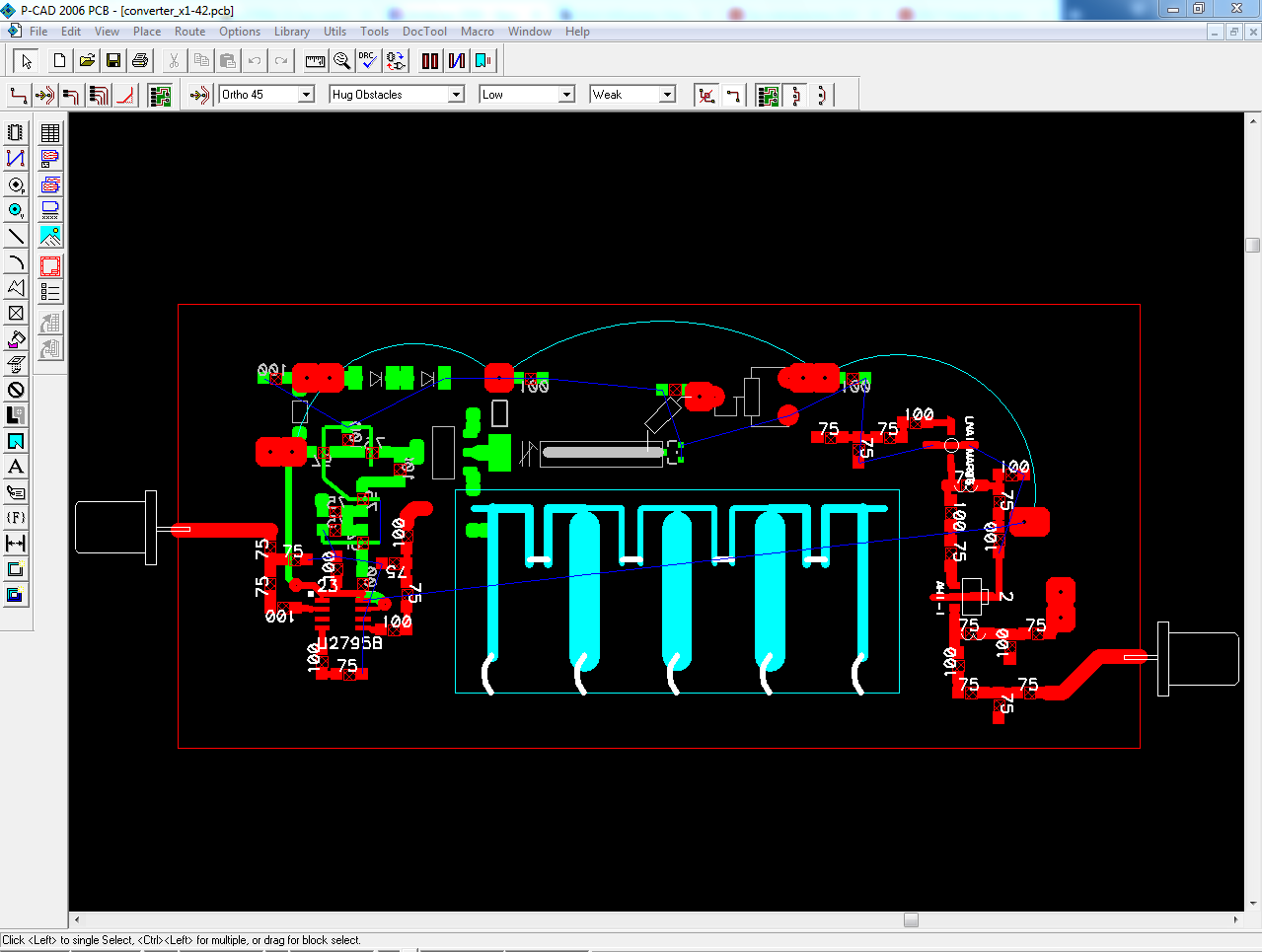The height and width of the screenshot is (952, 1262).
Task: Click the Select arrow pointer tool
Action: coord(27,61)
